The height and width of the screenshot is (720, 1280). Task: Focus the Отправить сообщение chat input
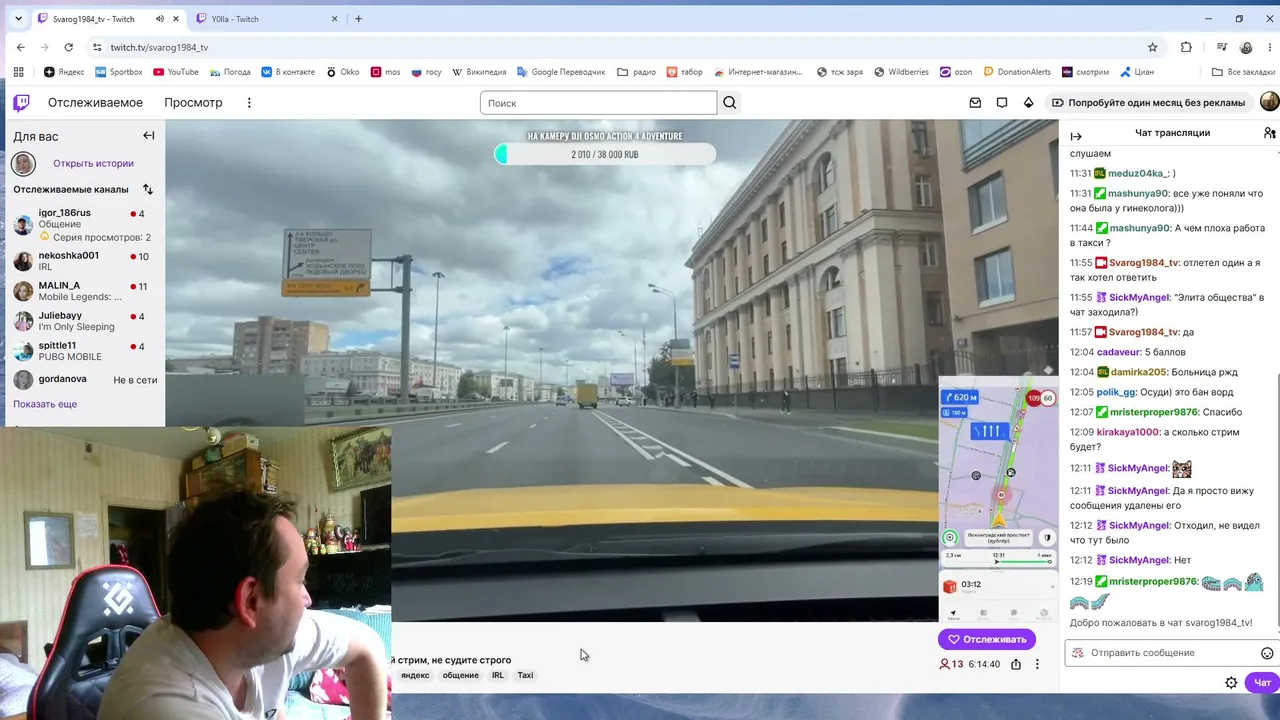coord(1172,653)
